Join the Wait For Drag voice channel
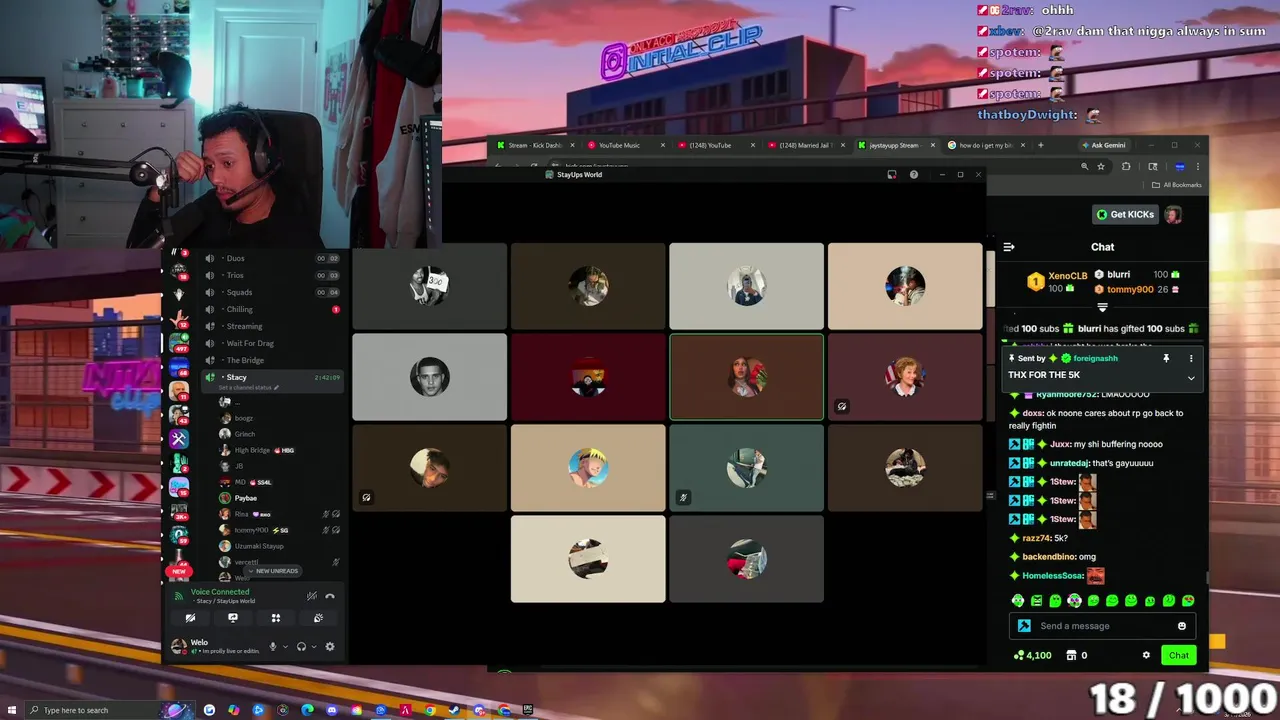 pyautogui.click(x=272, y=343)
